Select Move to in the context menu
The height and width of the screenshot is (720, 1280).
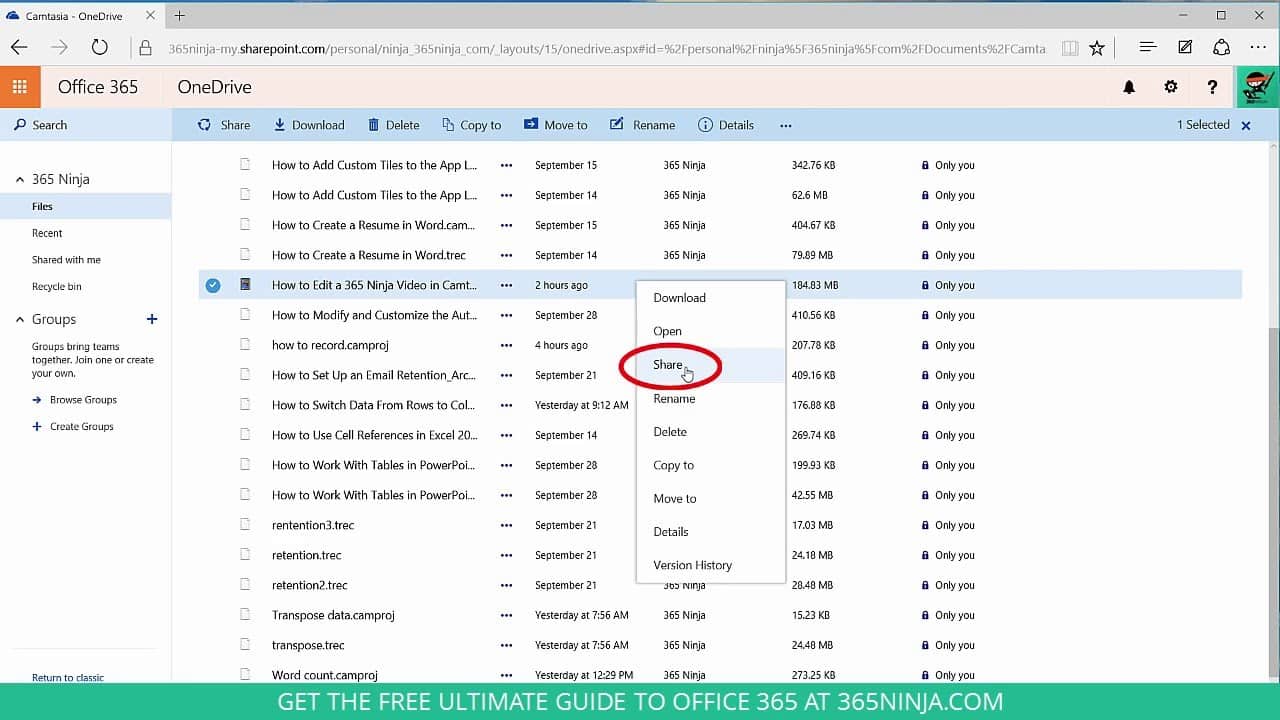pyautogui.click(x=711, y=498)
